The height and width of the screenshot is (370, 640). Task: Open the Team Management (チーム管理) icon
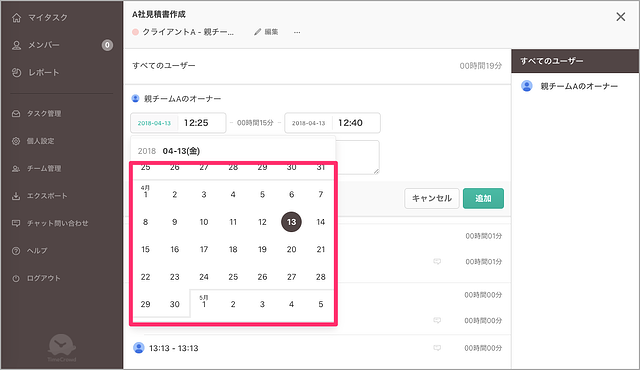point(16,168)
